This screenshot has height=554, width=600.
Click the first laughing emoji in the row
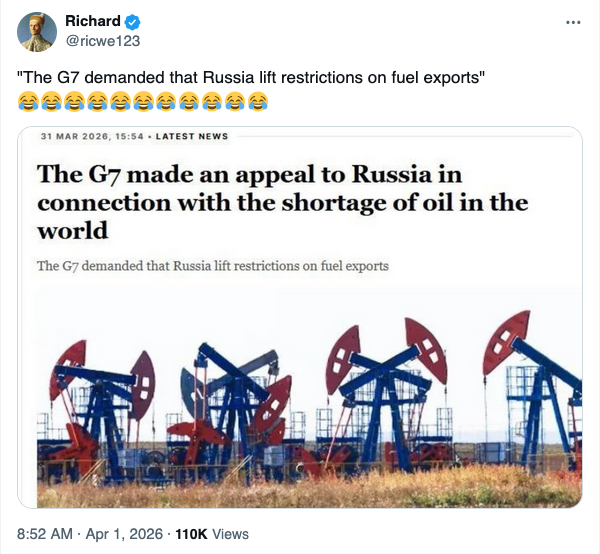pos(30,100)
